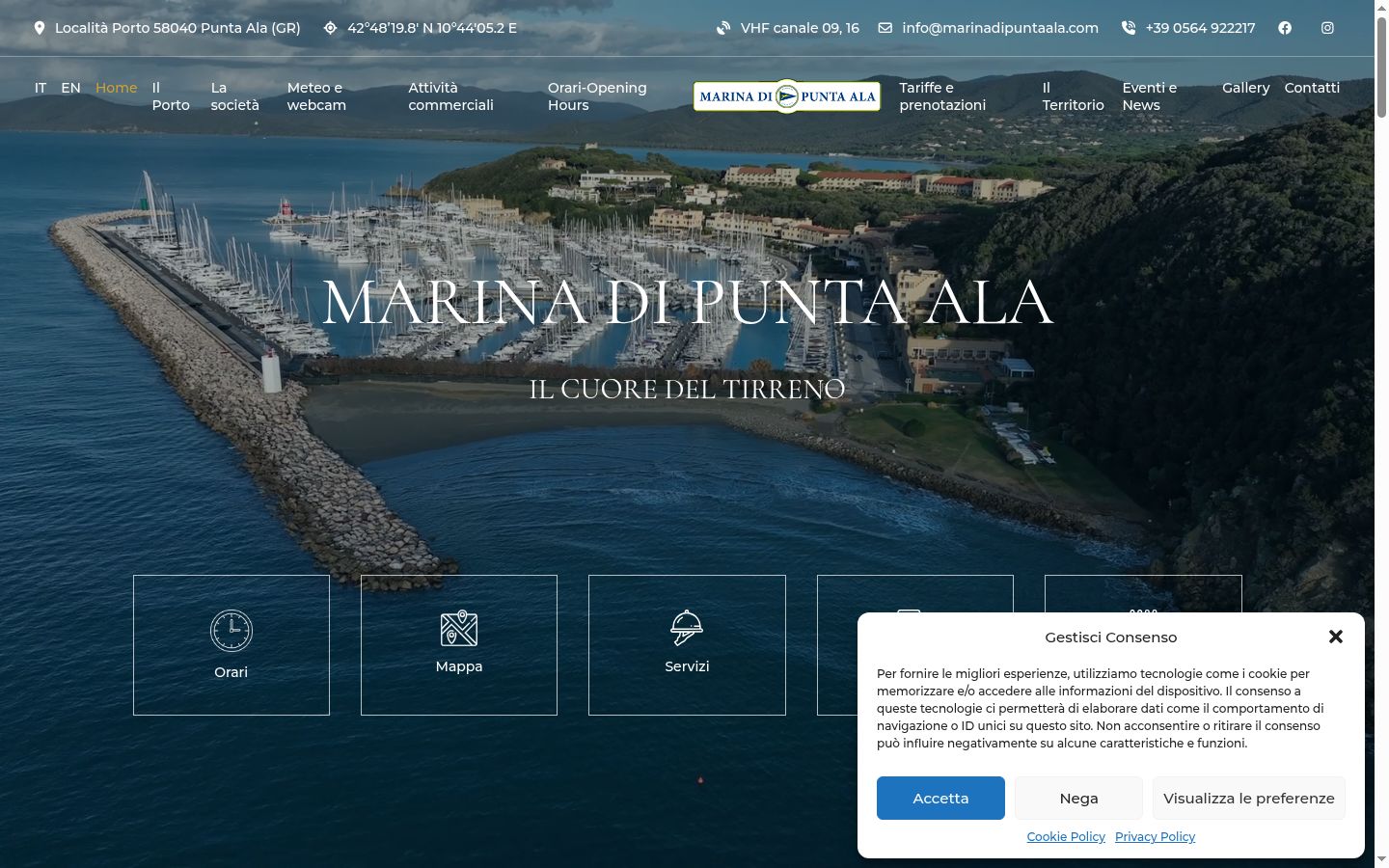Click the Località Porto 58040 address text
The height and width of the screenshot is (868, 1389).
point(177,28)
